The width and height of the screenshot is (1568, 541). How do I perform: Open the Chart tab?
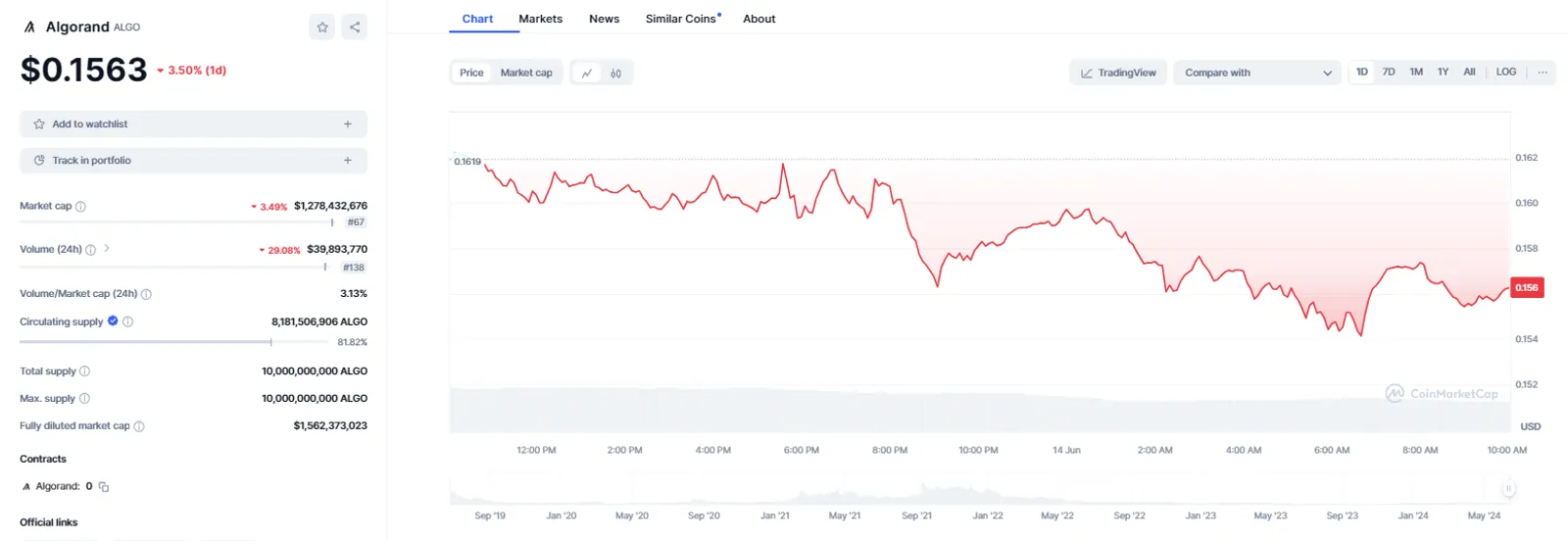pyautogui.click(x=477, y=19)
